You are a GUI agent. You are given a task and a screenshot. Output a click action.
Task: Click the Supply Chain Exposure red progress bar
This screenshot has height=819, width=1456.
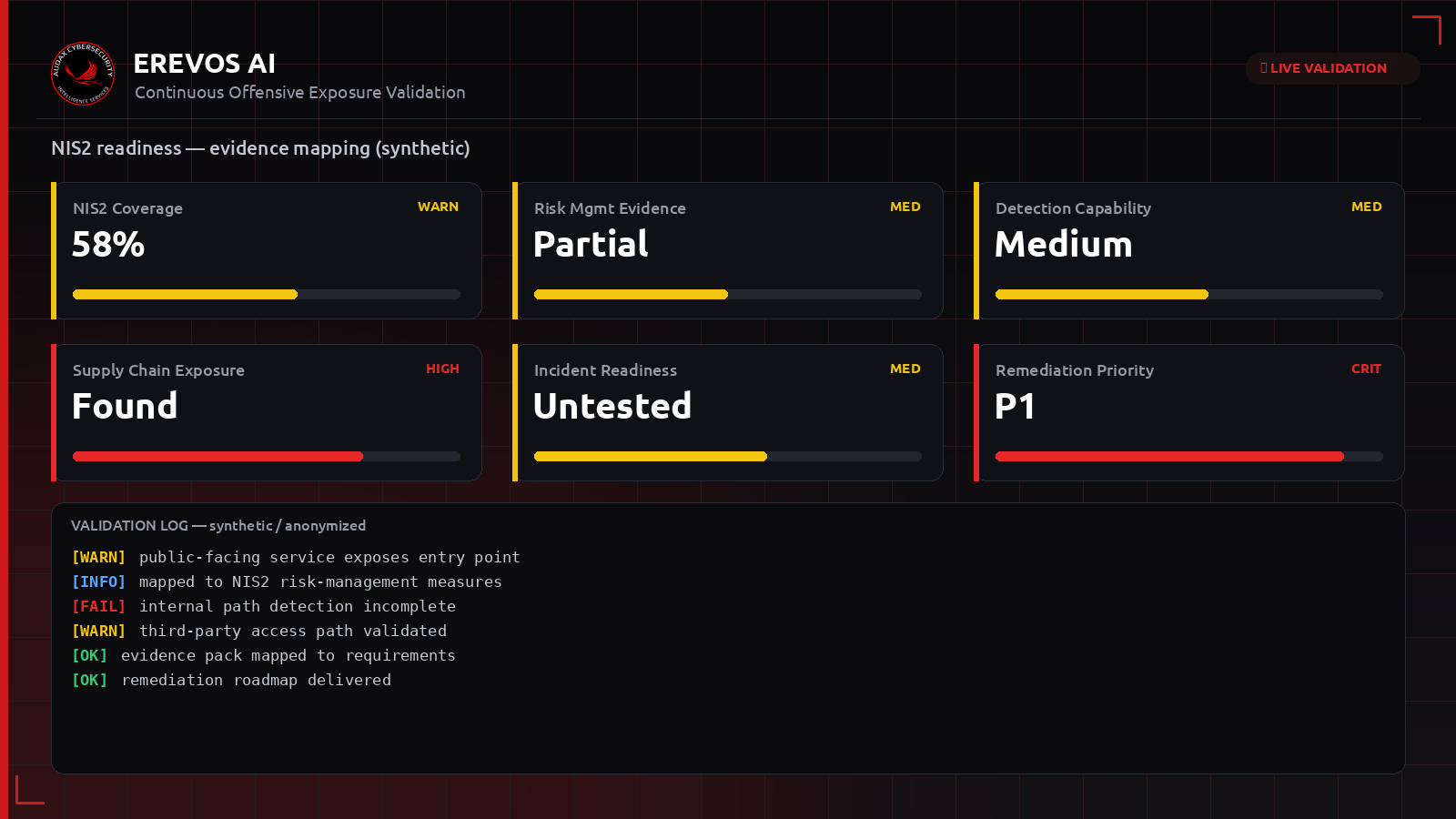(x=267, y=457)
